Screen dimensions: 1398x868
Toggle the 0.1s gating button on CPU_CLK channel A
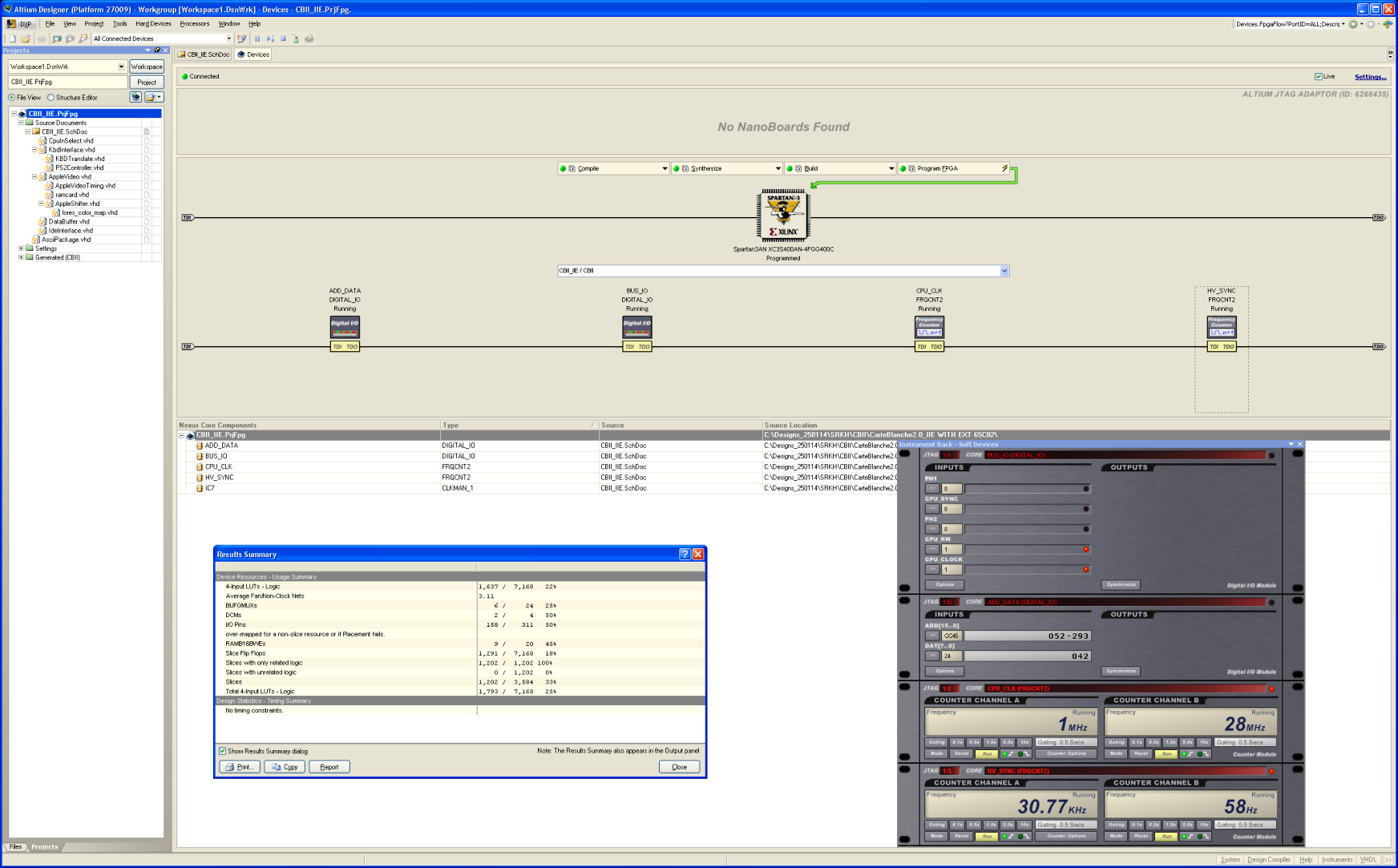pyautogui.click(x=957, y=742)
